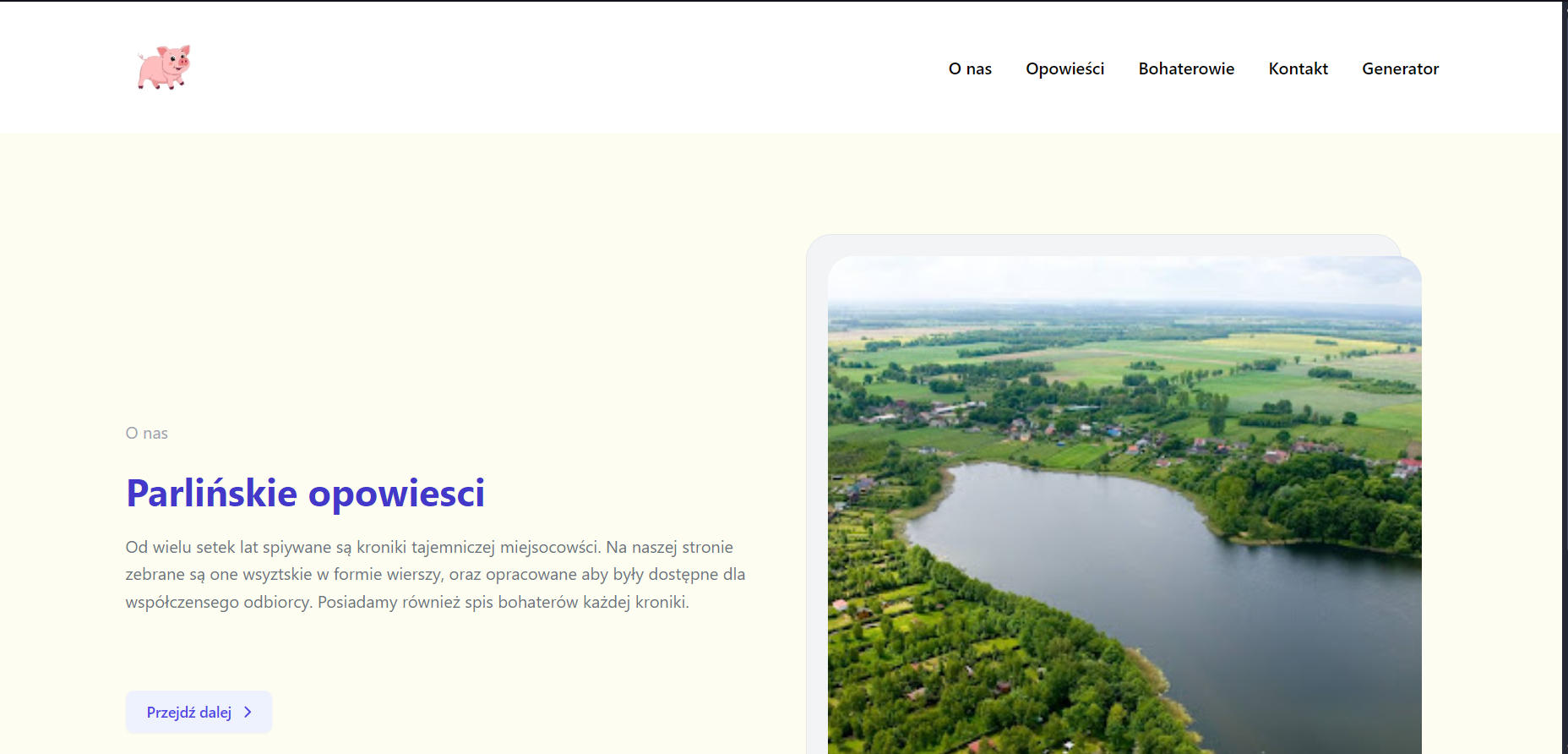This screenshot has height=754, width=1568.
Task: Click the Parlińskie opowiesci heading
Action: [305, 494]
